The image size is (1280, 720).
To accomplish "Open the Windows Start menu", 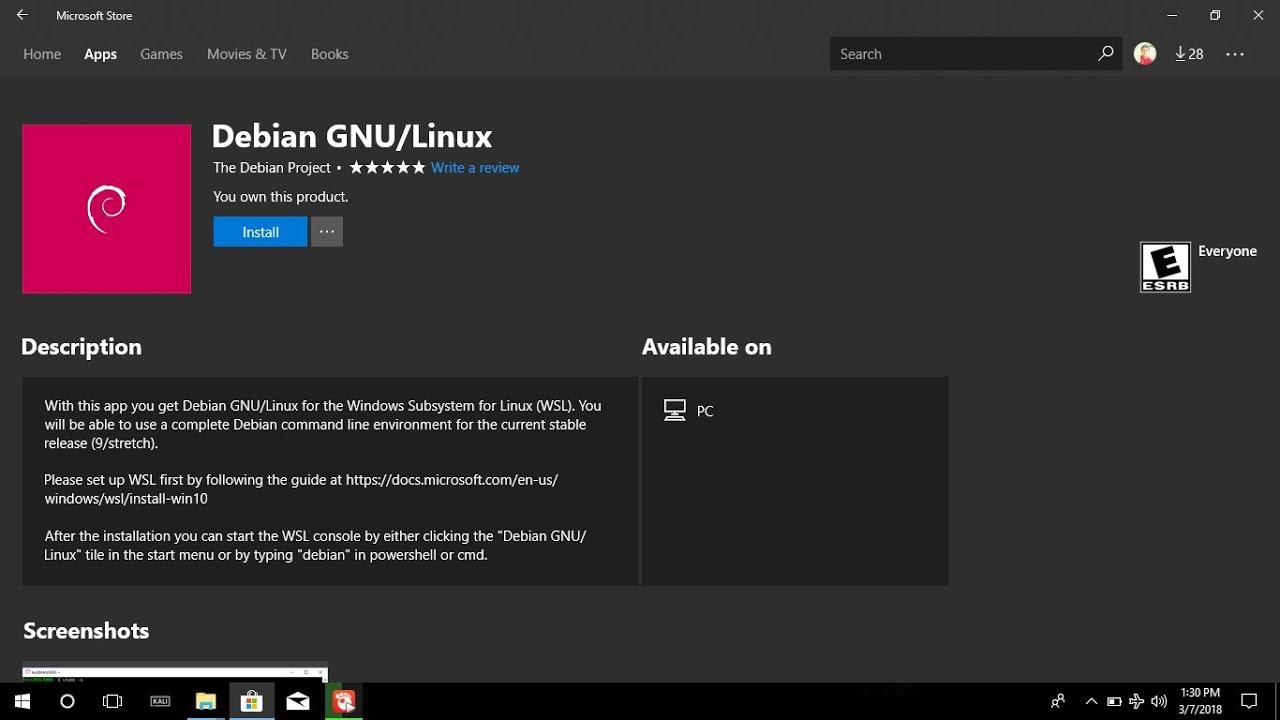I will (x=22, y=701).
